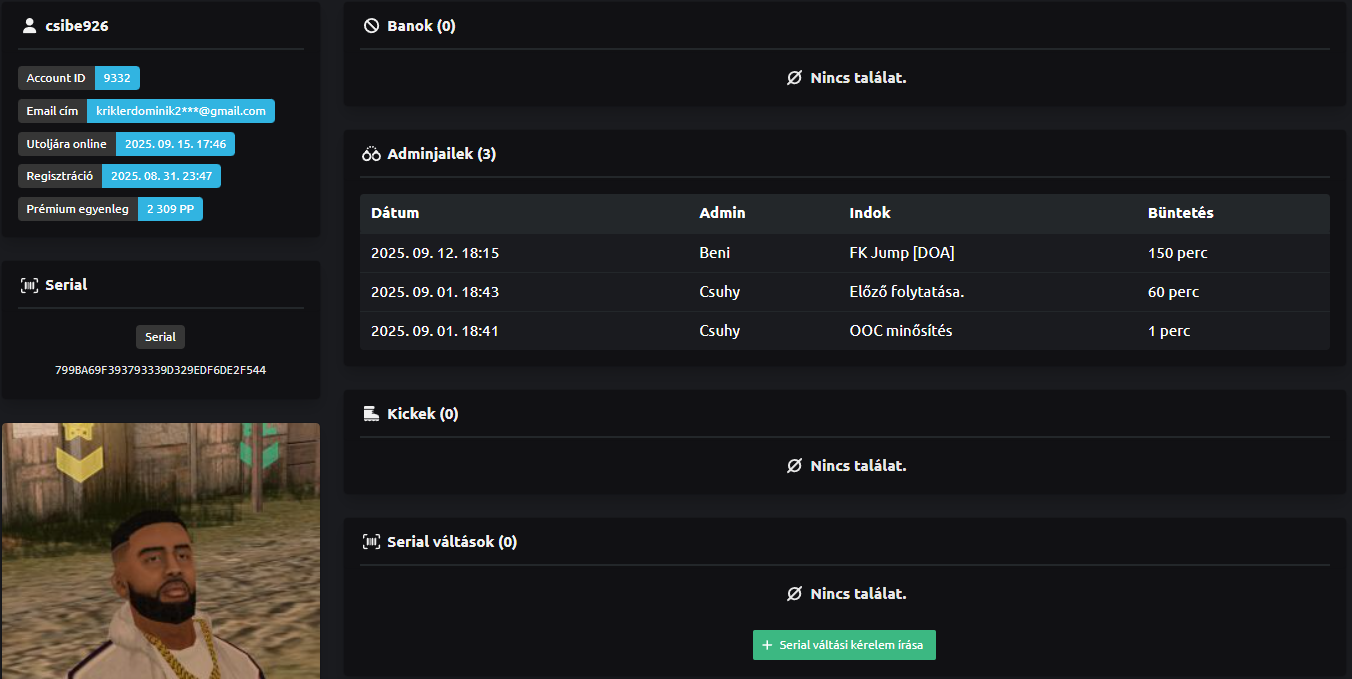Click the masked Gmail email address value
Screen dimensions: 1352x679
[x=181, y=111]
